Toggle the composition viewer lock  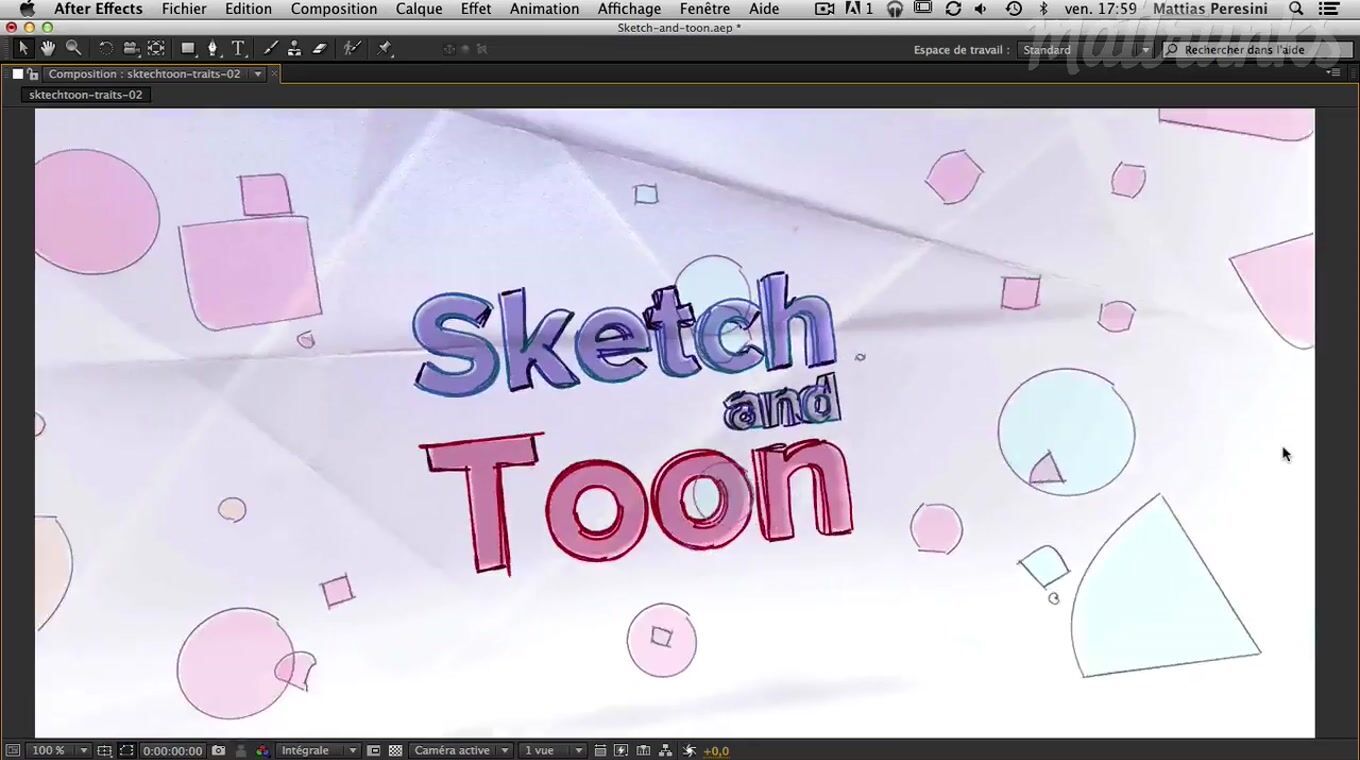(x=33, y=74)
